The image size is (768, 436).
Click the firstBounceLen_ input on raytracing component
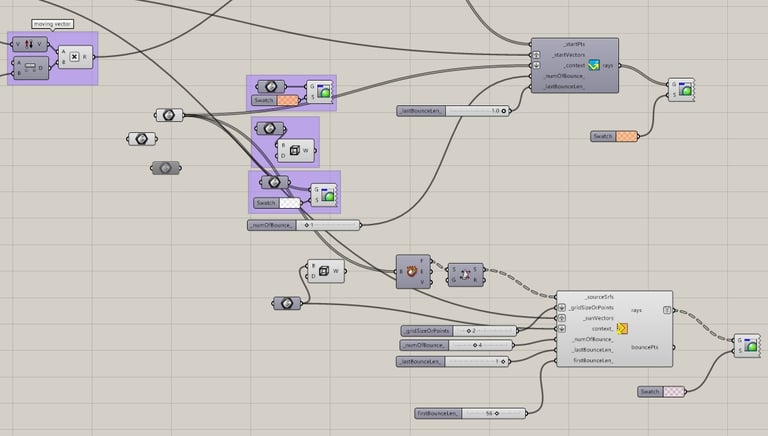tap(593, 360)
